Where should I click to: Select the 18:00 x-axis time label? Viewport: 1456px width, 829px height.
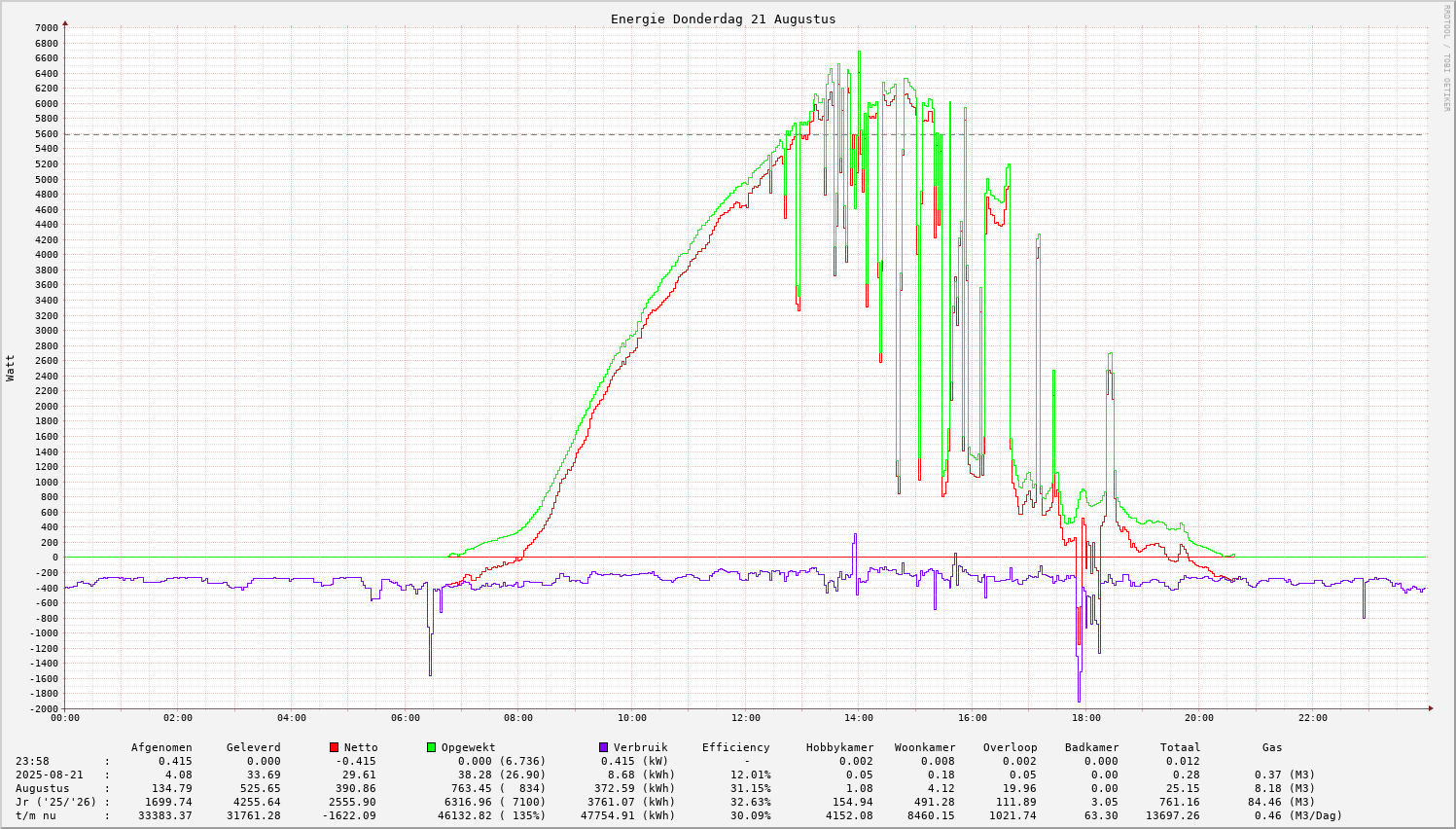(x=1085, y=718)
